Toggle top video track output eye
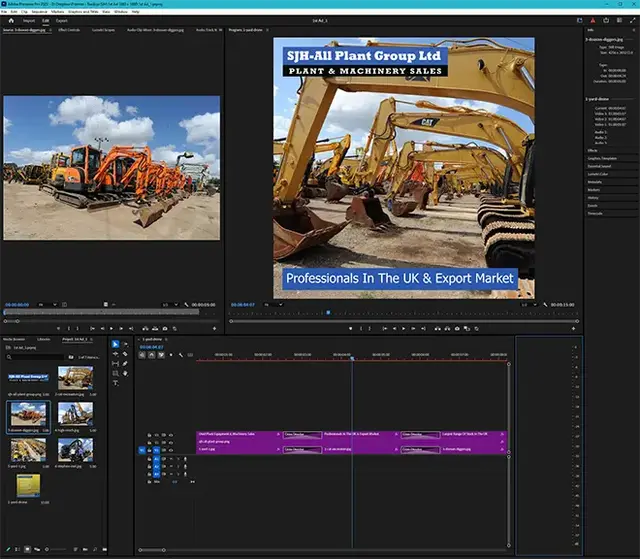This screenshot has height=559, width=640. click(171, 435)
